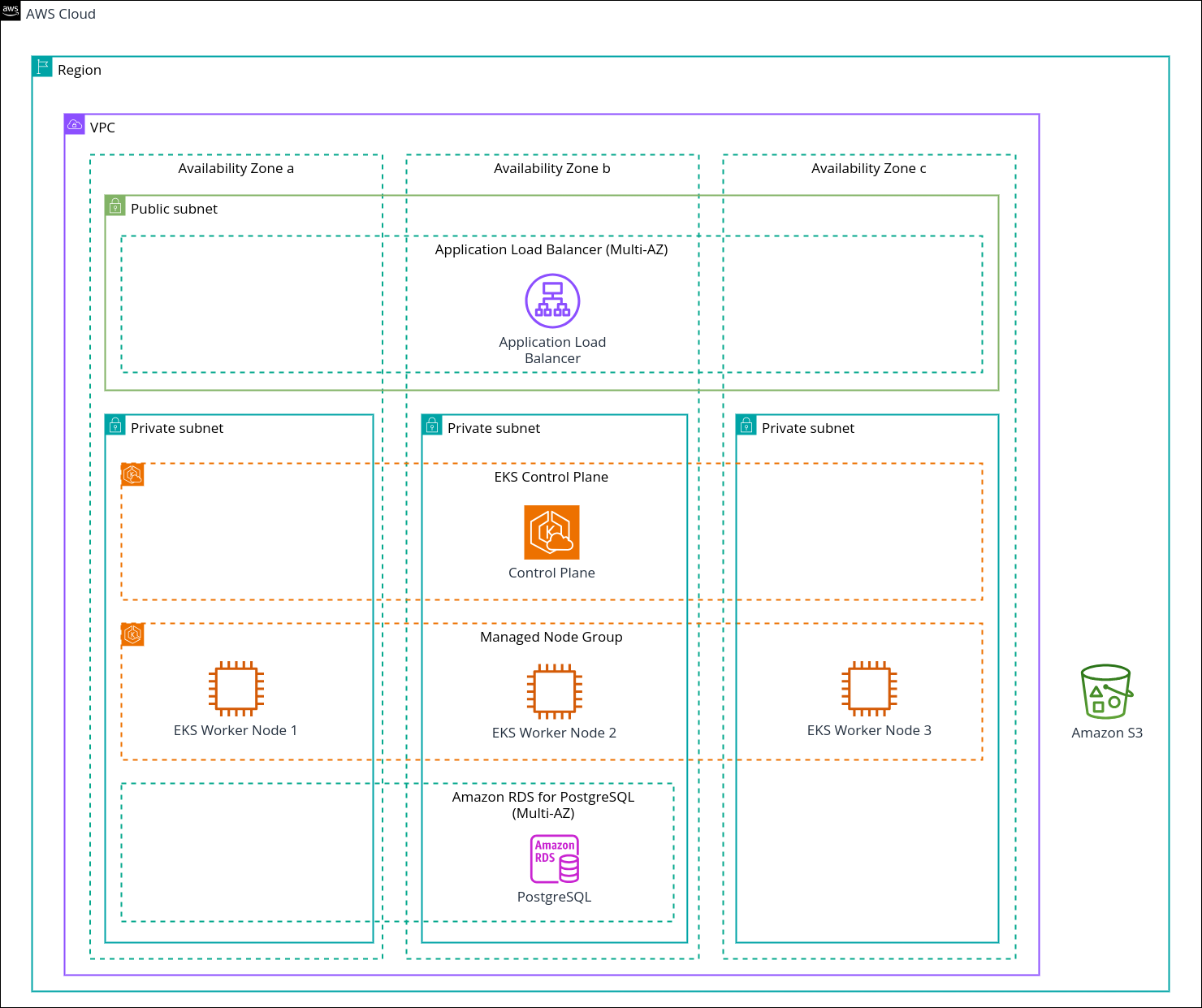
Task: Select the Availability Zone c private subnet lock icon
Action: pyautogui.click(x=746, y=425)
